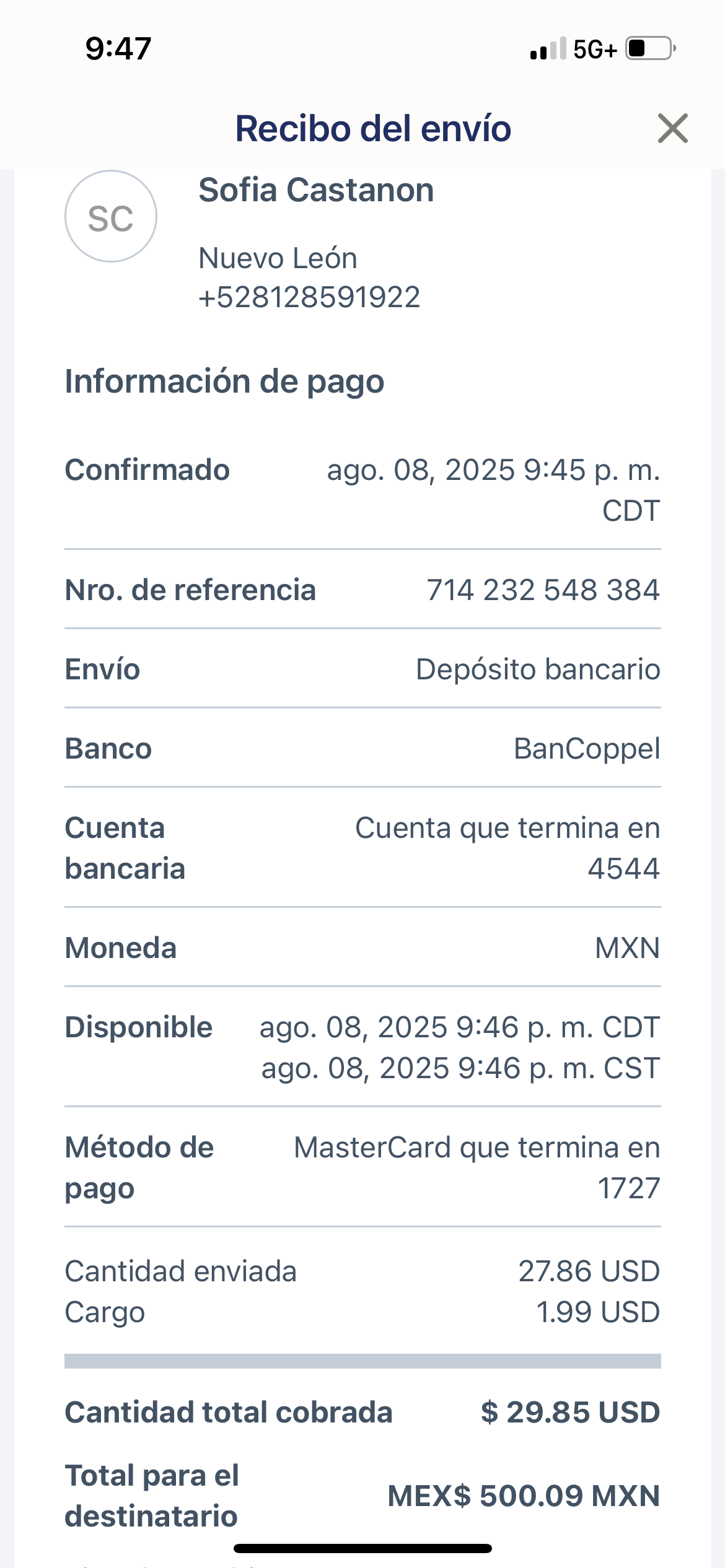
Task: Select reference number 714 232 548 384
Action: (543, 590)
